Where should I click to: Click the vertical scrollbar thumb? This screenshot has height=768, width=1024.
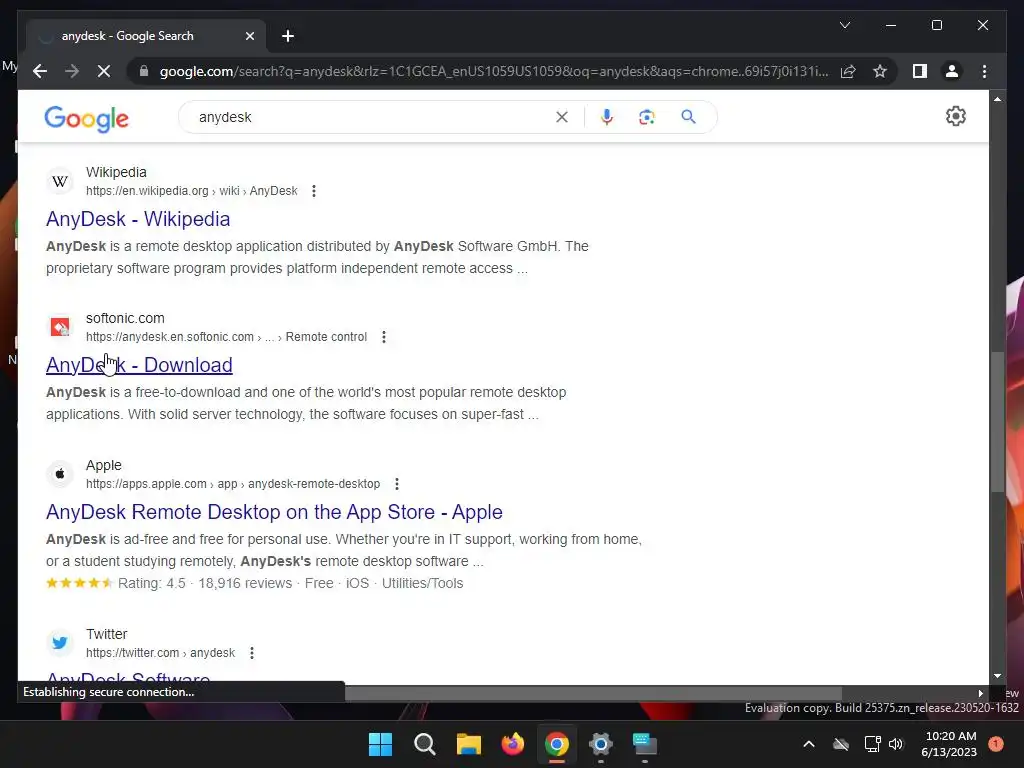[x=997, y=423]
